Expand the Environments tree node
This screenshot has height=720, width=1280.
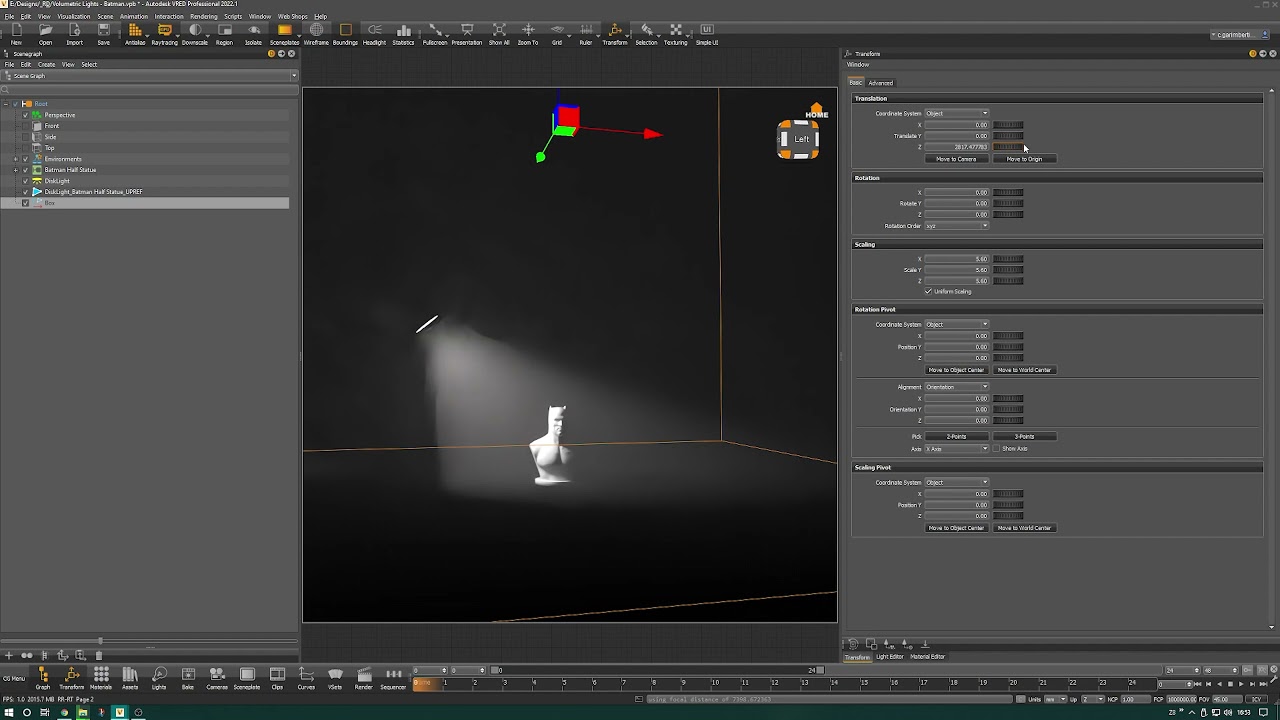pyautogui.click(x=14, y=159)
